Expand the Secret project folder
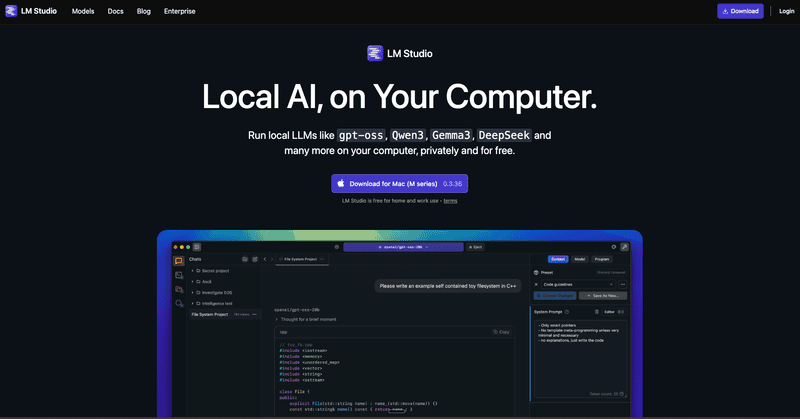 192,271
